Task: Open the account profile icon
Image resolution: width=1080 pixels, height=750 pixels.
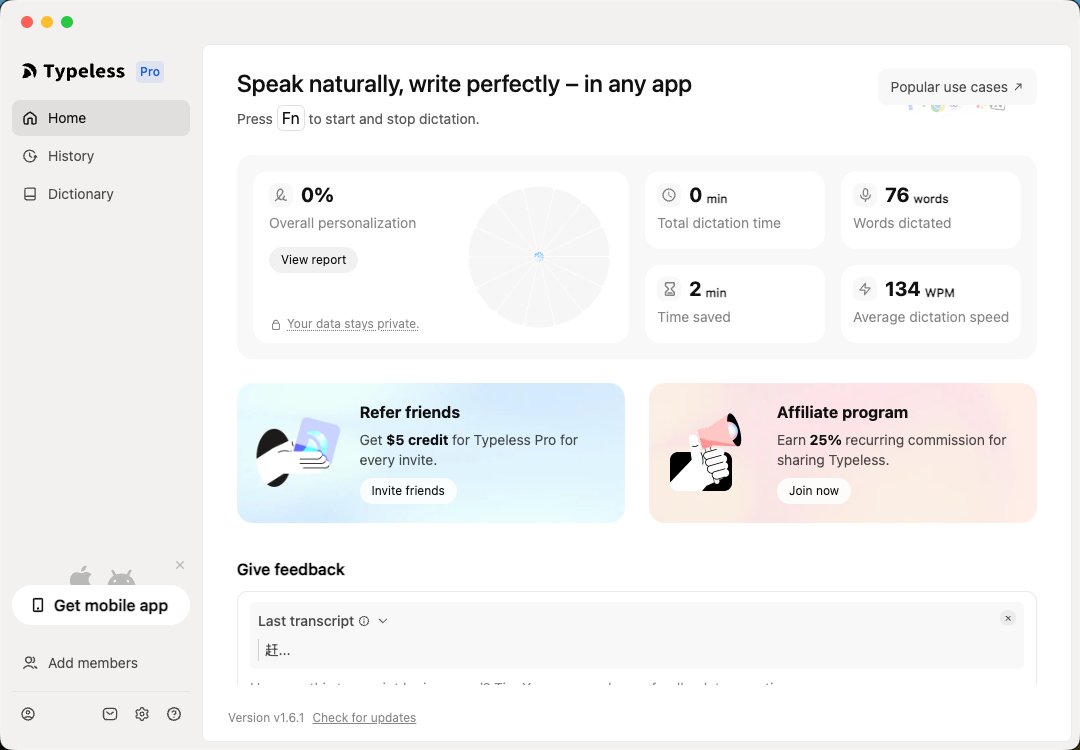Action: (28, 714)
